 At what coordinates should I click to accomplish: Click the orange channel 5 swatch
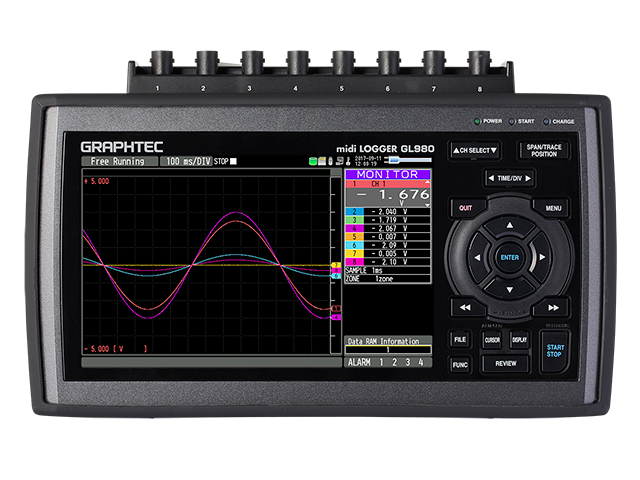(354, 237)
